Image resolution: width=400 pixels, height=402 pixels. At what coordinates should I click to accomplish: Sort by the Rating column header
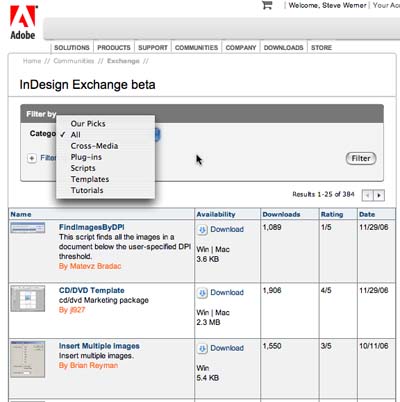pyautogui.click(x=332, y=214)
